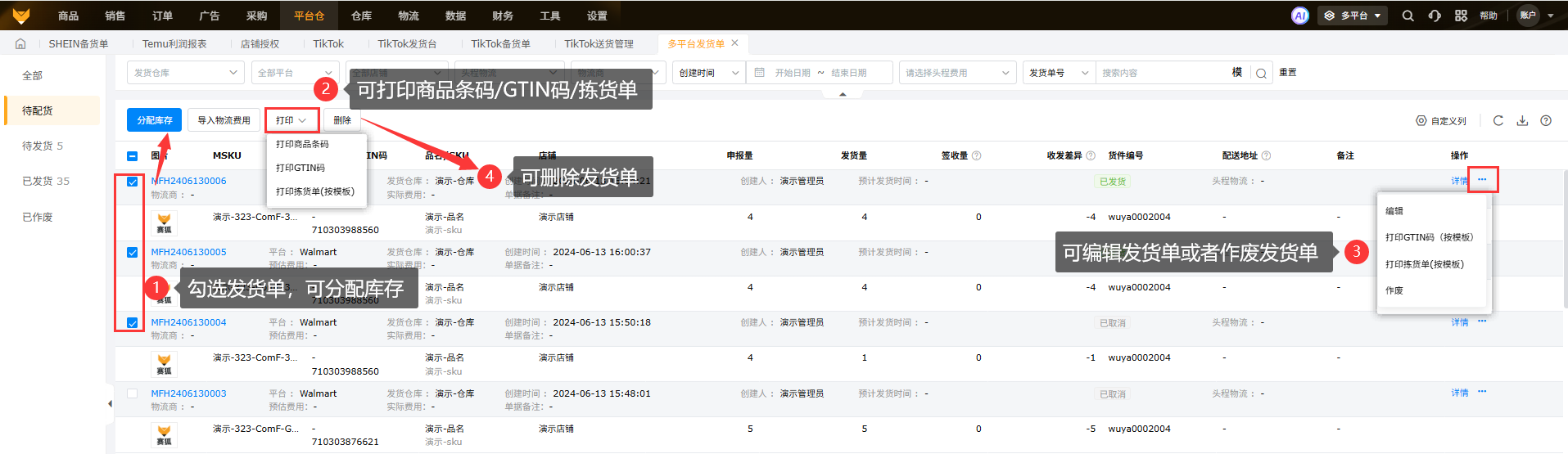This screenshot has height=454, width=1568.
Task: Click the blue 分配库存 button
Action: [x=154, y=120]
